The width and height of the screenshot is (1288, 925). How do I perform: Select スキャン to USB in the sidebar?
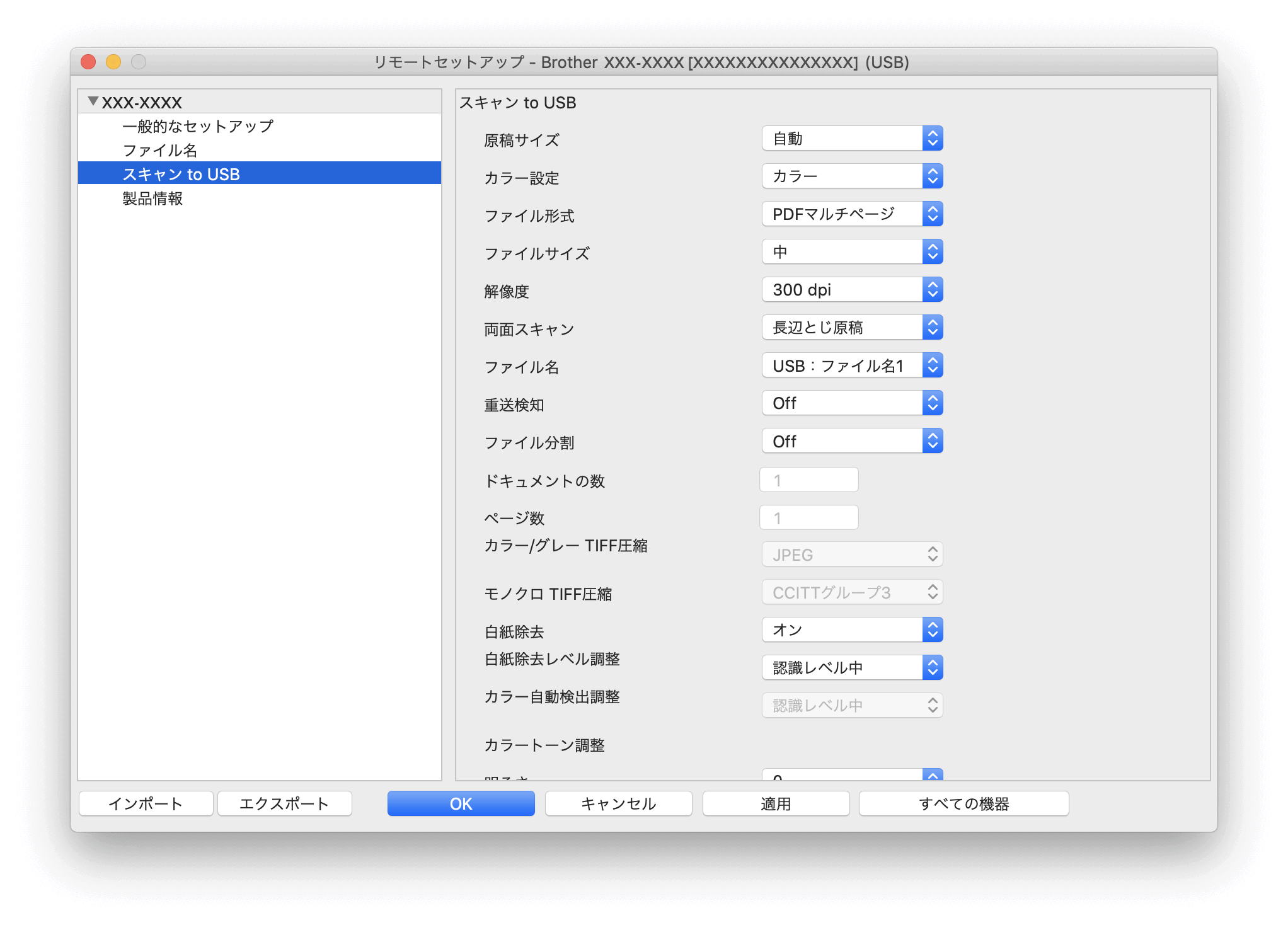click(x=260, y=173)
